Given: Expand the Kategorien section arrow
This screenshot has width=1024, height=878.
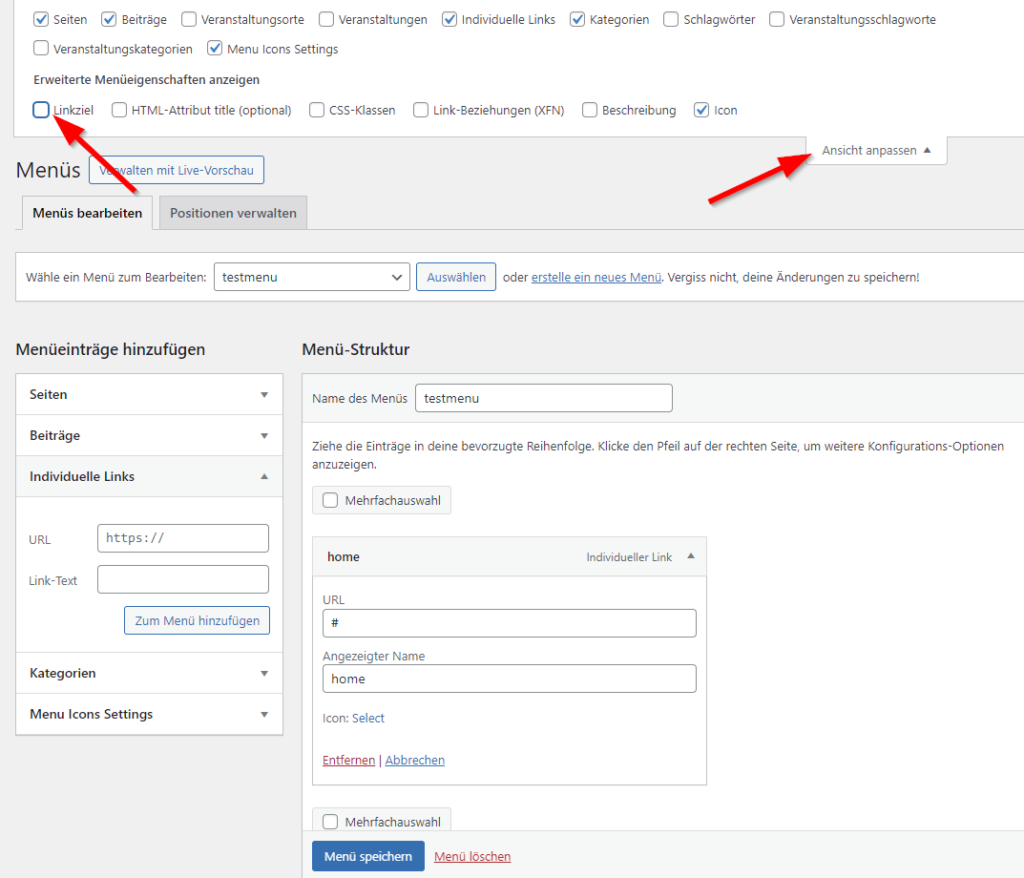Looking at the screenshot, I should tap(264, 674).
